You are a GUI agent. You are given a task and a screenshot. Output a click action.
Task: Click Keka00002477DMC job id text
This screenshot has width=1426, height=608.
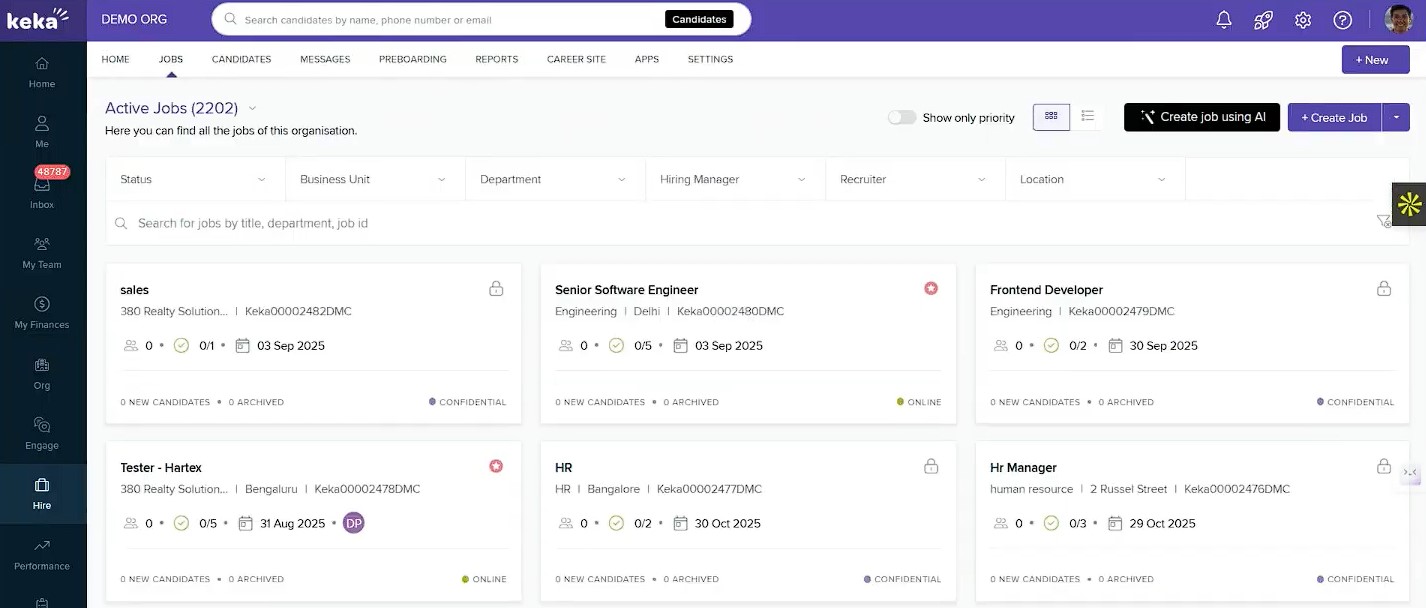(x=709, y=489)
